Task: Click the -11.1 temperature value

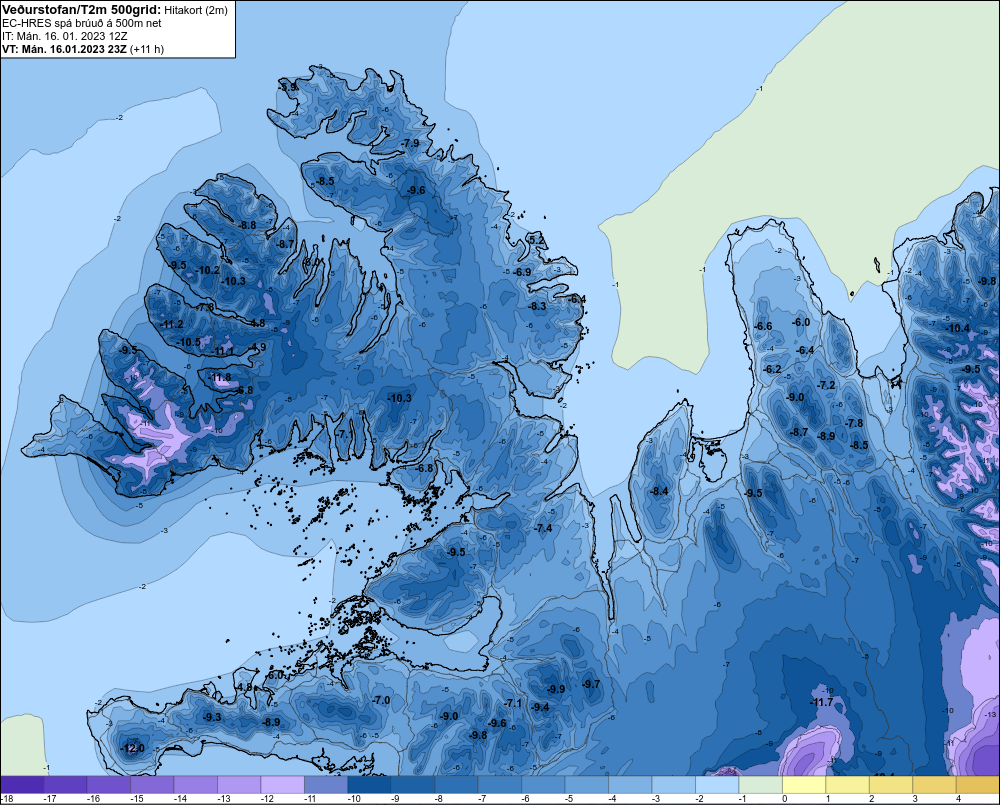Action: click(x=224, y=351)
